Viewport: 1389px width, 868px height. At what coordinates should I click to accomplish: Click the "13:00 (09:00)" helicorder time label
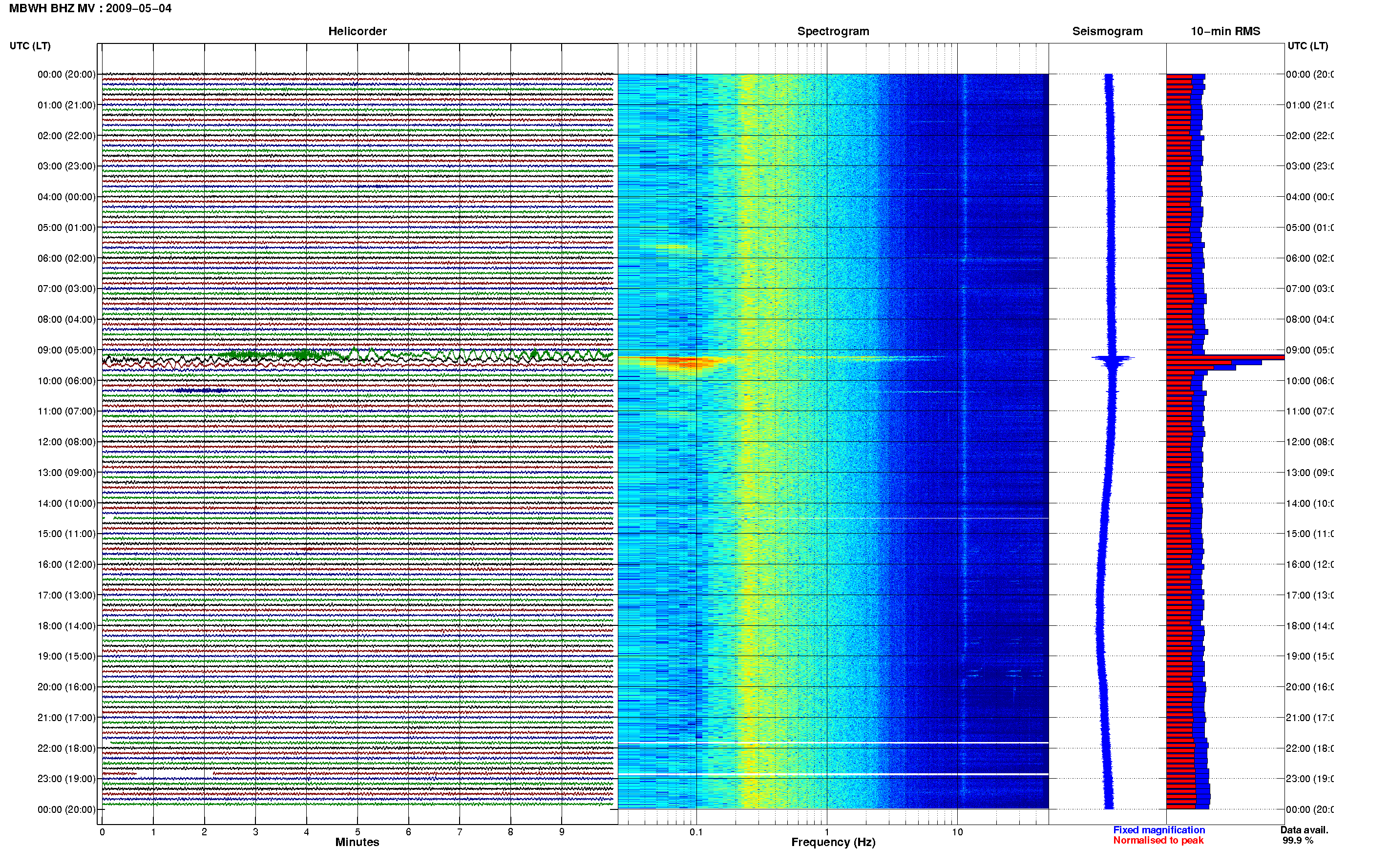point(66,473)
